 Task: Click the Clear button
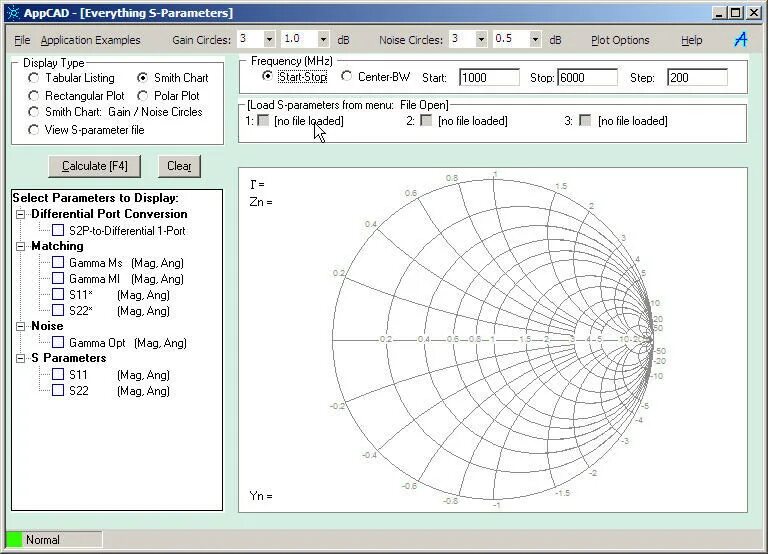point(179,166)
